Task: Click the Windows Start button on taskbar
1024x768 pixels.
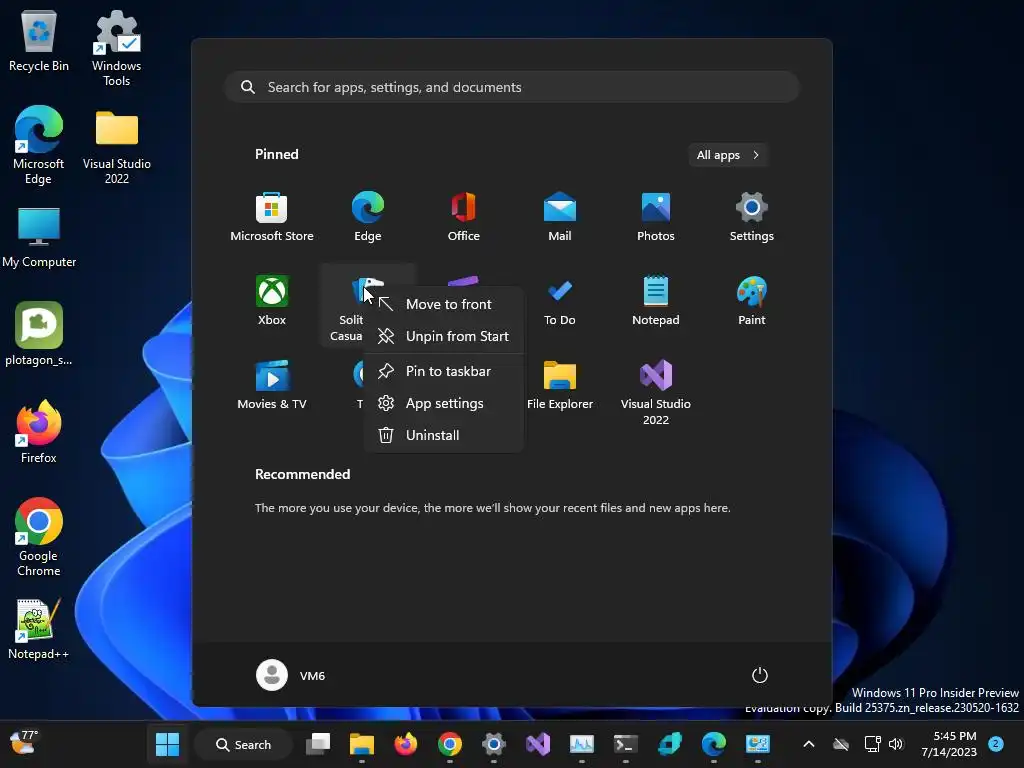Action: click(167, 744)
